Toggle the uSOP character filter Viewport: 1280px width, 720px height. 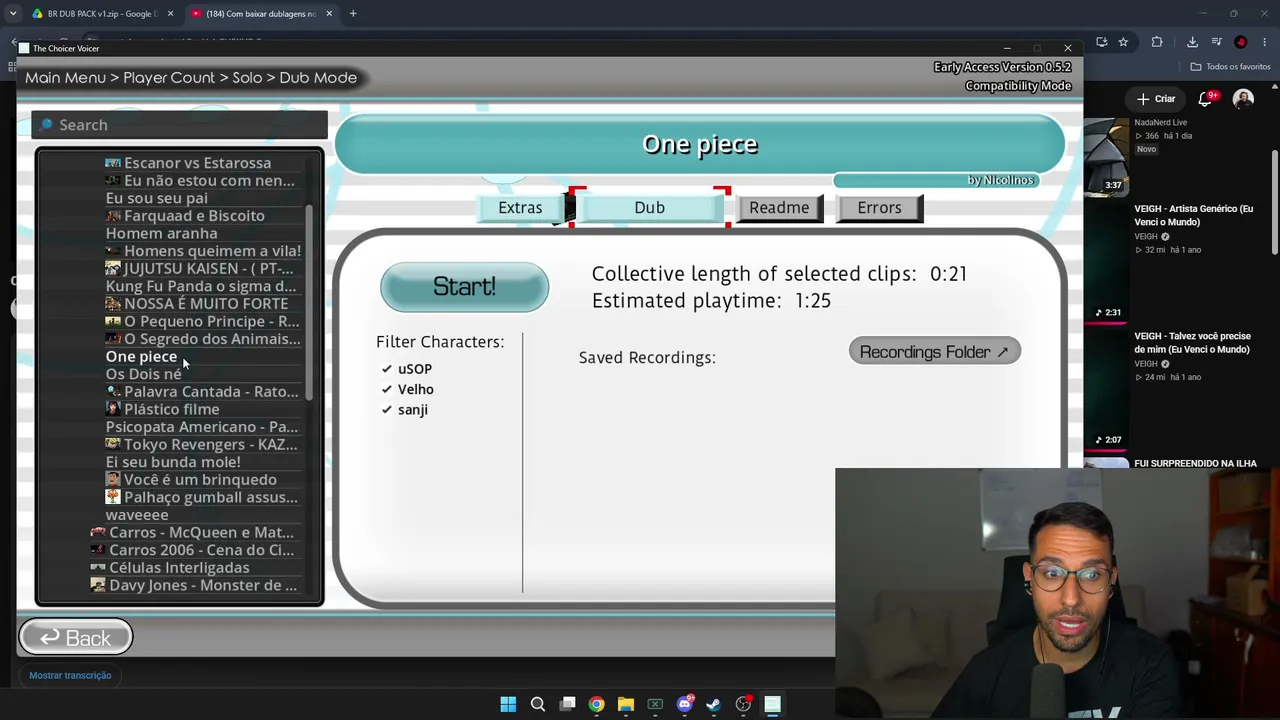[406, 369]
